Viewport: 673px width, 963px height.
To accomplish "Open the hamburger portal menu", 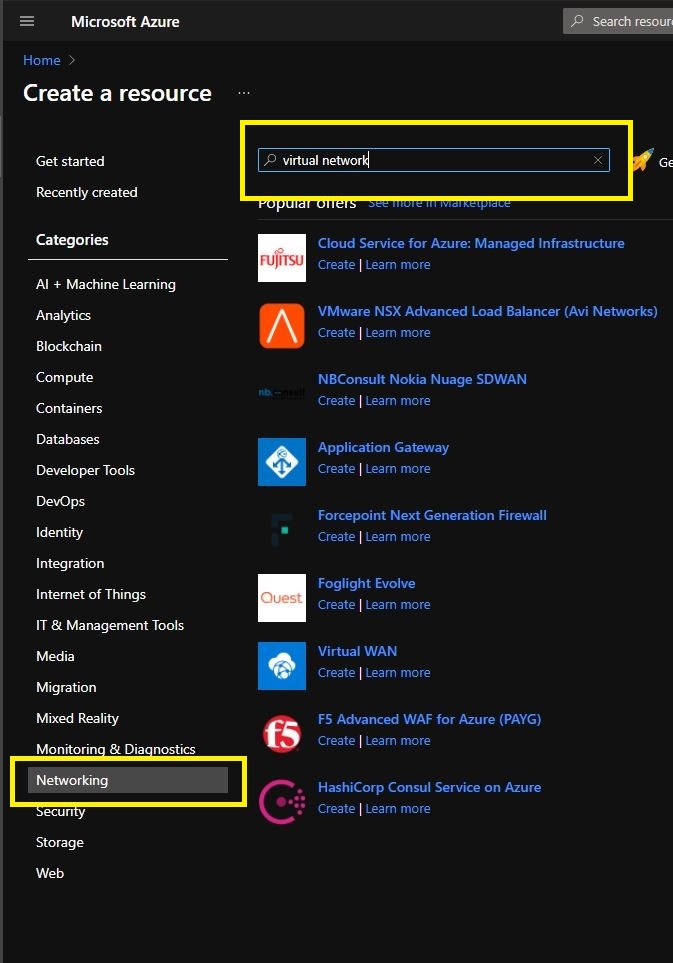I will coord(27,21).
